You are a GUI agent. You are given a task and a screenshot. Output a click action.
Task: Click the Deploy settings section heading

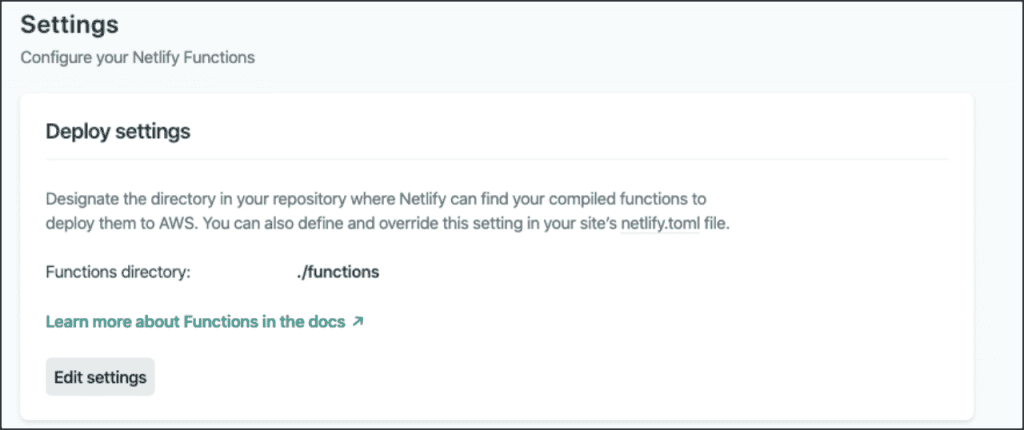(118, 131)
